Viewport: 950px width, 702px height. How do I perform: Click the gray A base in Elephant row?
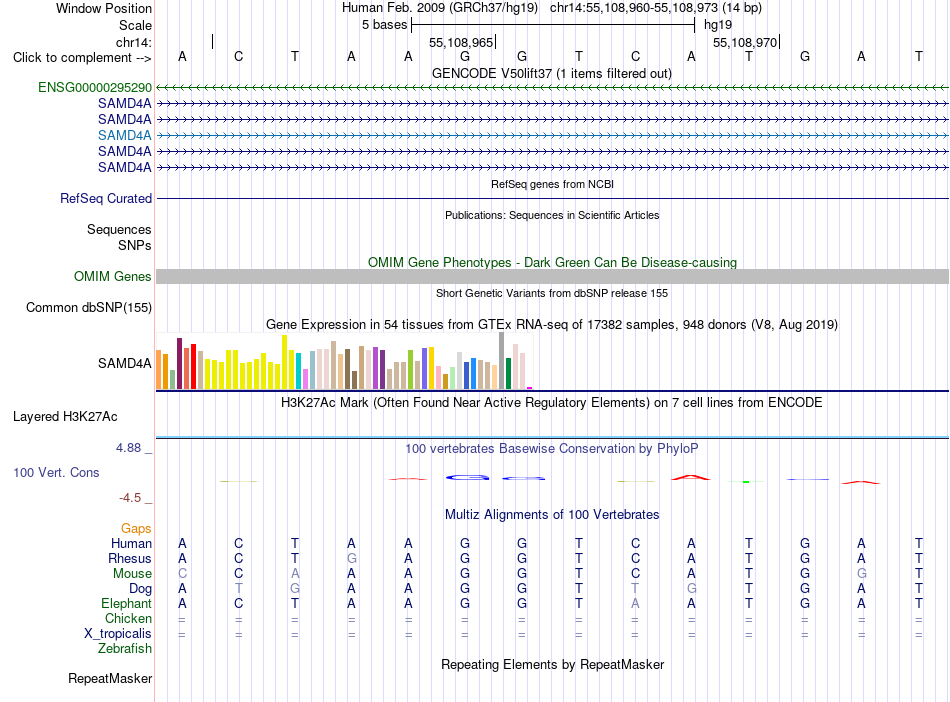point(635,604)
